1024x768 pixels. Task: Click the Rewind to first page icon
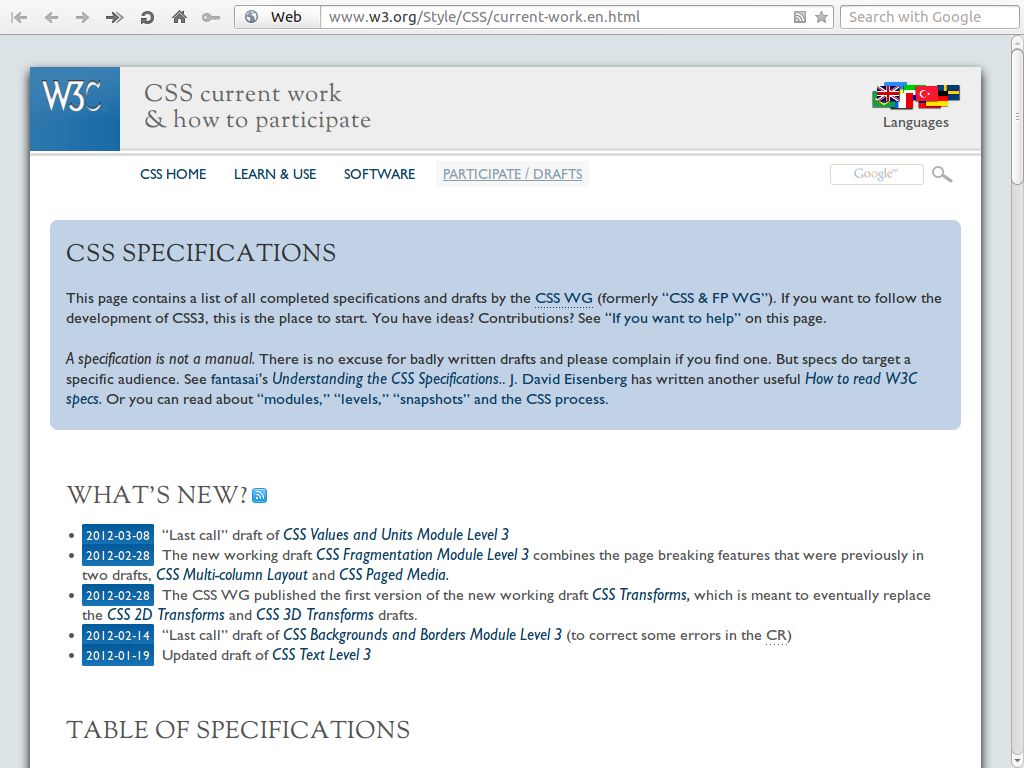tap(19, 17)
